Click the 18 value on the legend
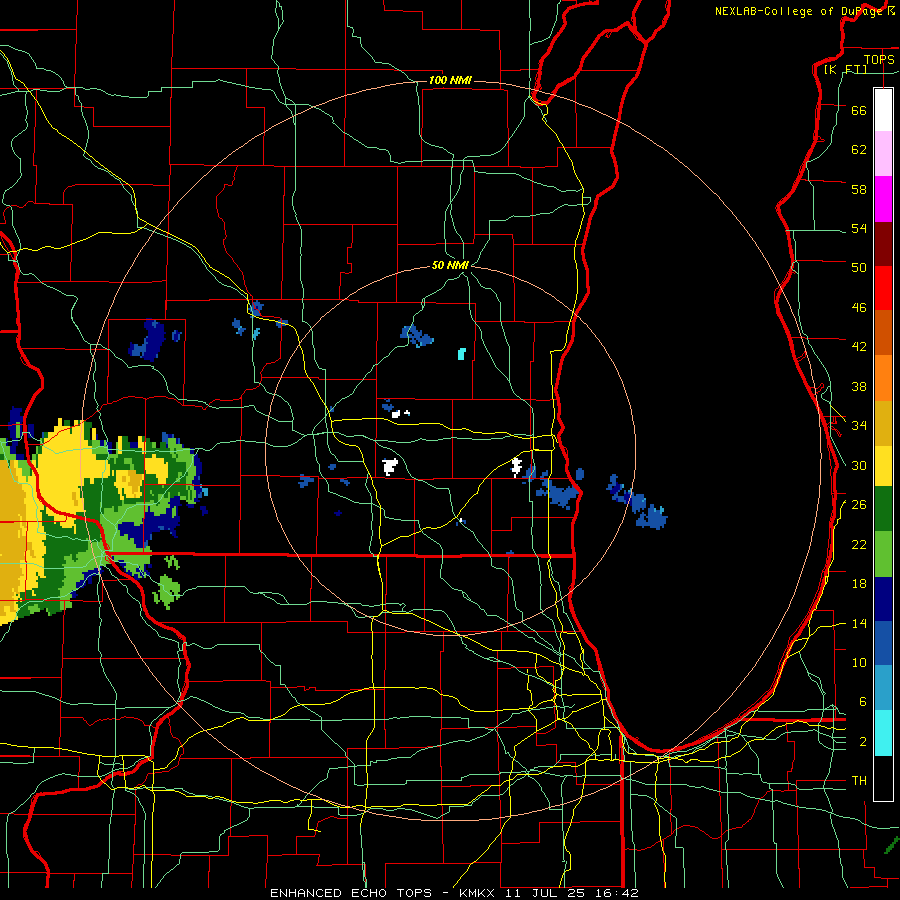 pyautogui.click(x=859, y=584)
